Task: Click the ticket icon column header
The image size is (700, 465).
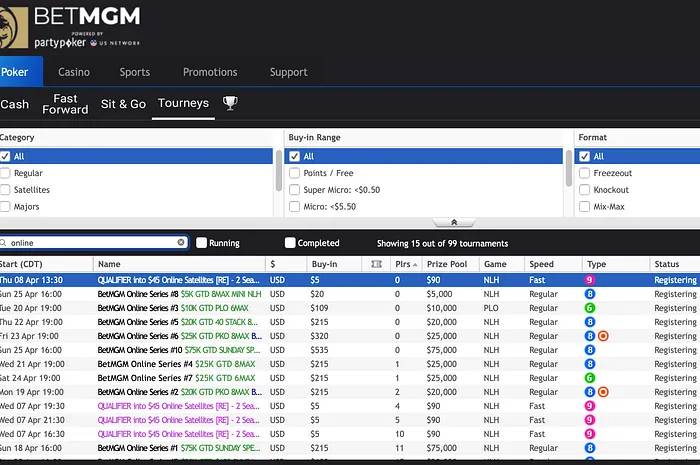Action: [376, 264]
